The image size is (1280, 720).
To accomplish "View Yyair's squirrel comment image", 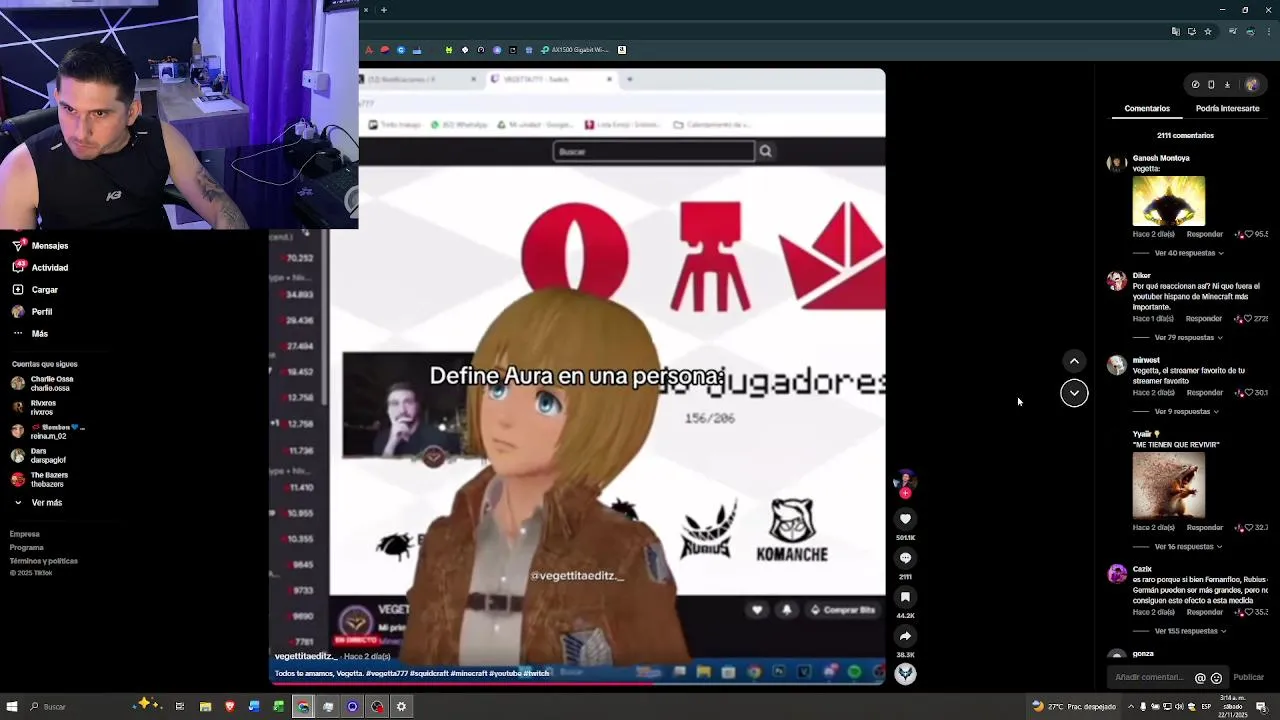I will pyautogui.click(x=1169, y=486).
